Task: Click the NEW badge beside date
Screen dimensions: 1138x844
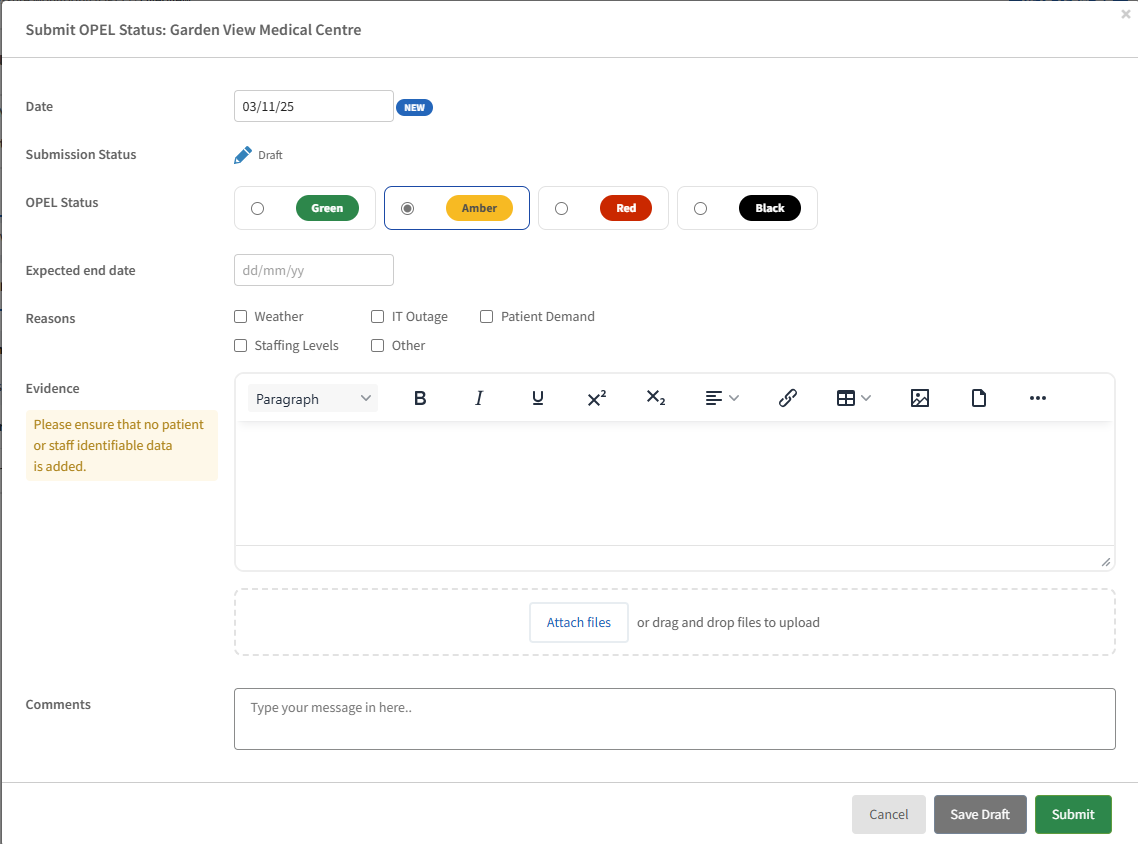Action: coord(414,107)
